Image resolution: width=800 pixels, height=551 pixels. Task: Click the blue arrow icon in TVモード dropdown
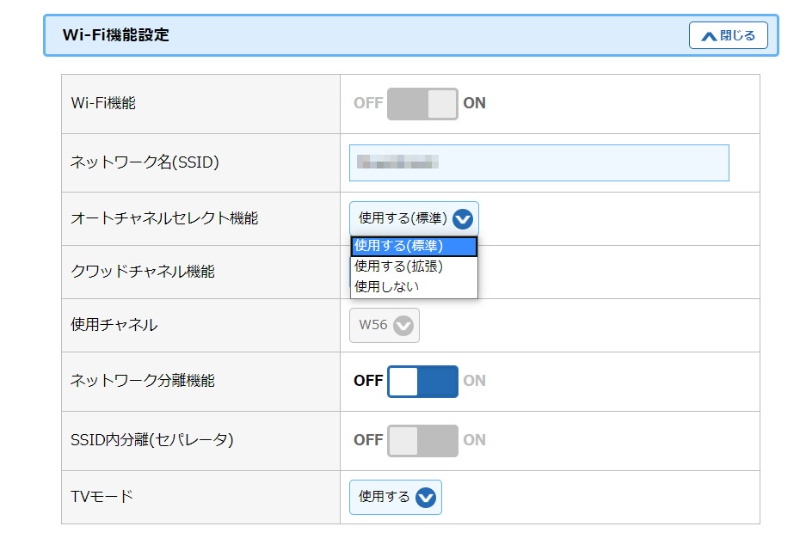[426, 497]
